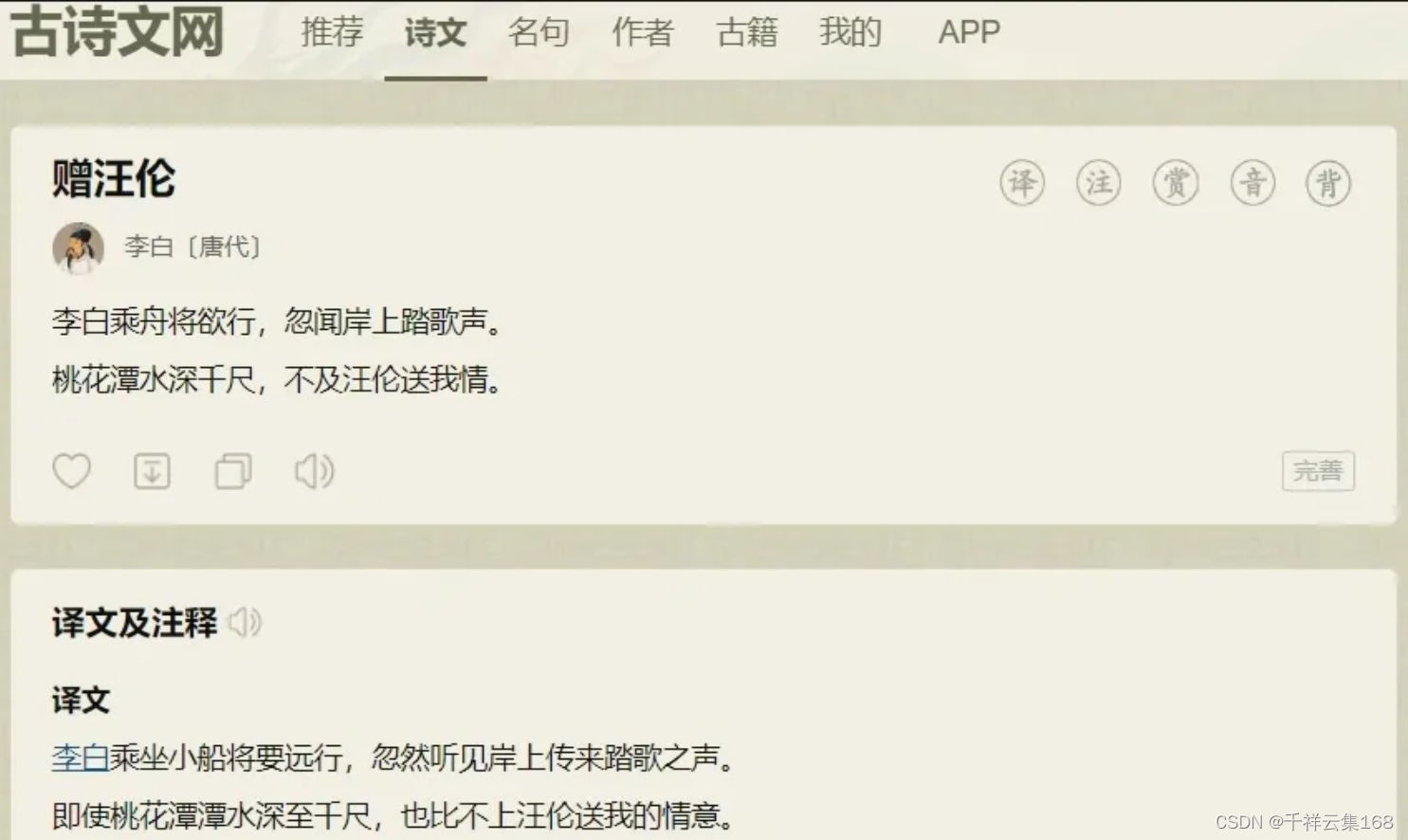Click the APP navigation link
1408x840 pixels.
click(x=969, y=32)
